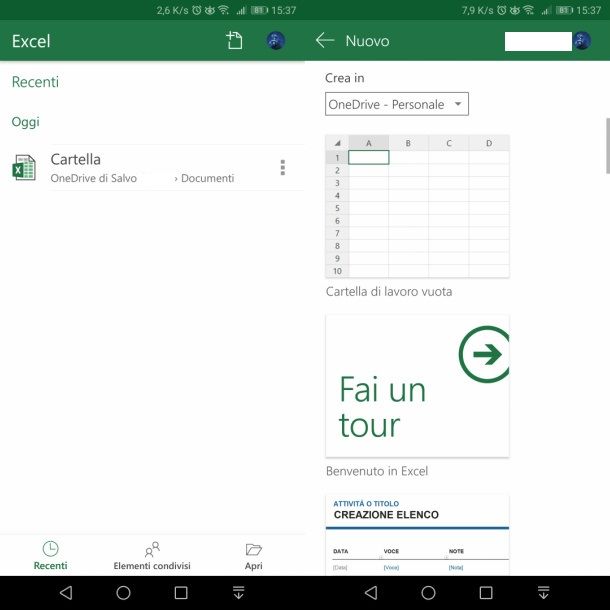Tap Android back button on right phone
610x610 pixels.
(371, 593)
